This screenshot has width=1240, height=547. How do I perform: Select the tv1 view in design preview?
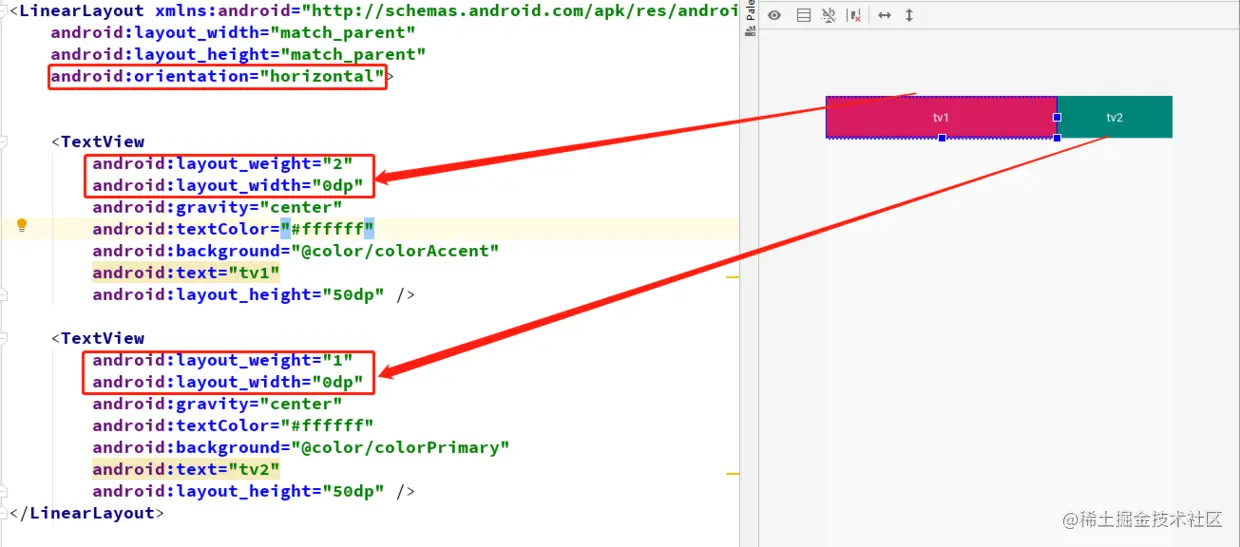coord(941,117)
